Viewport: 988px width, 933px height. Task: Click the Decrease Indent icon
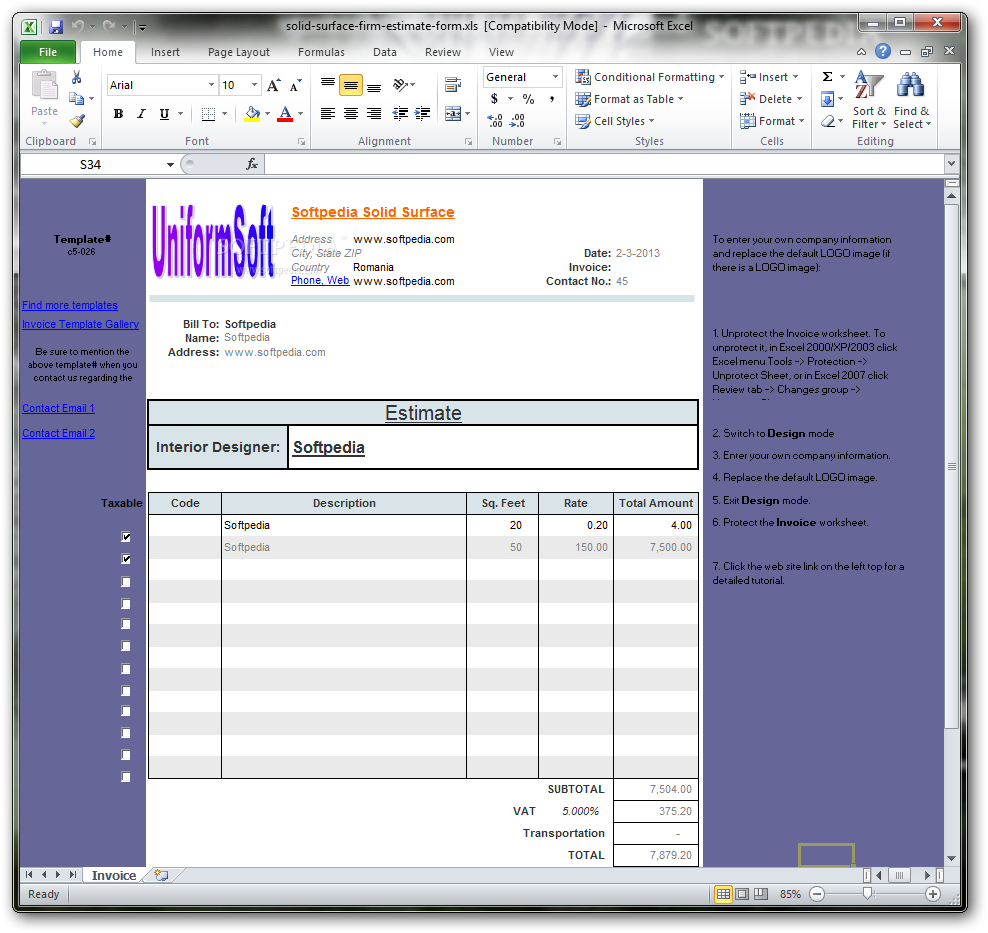pyautogui.click(x=399, y=114)
